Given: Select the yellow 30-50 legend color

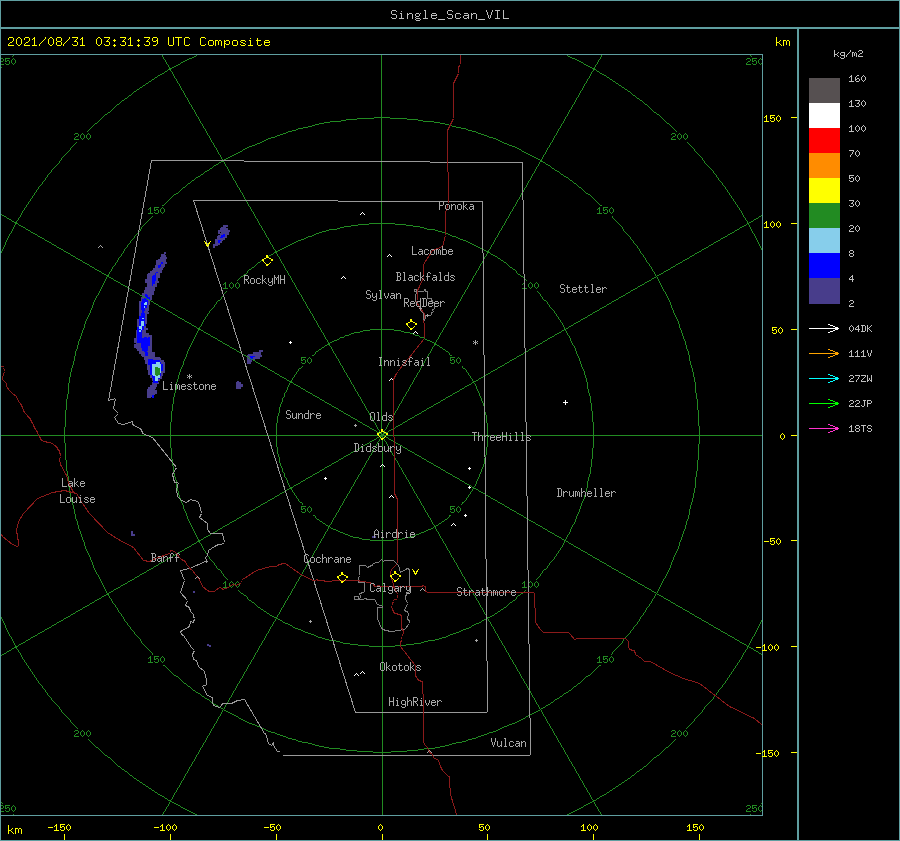Looking at the screenshot, I should pos(824,191).
